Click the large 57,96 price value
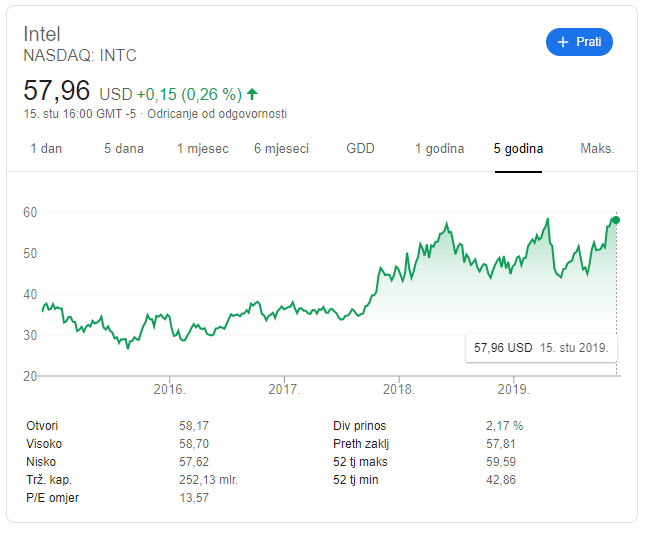The image size is (657, 539). click(x=57, y=91)
